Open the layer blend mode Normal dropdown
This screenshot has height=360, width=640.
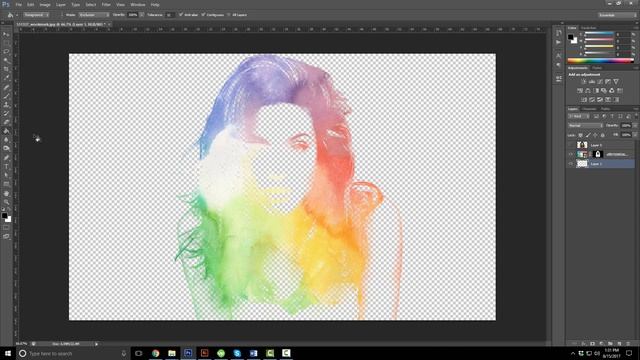585,126
